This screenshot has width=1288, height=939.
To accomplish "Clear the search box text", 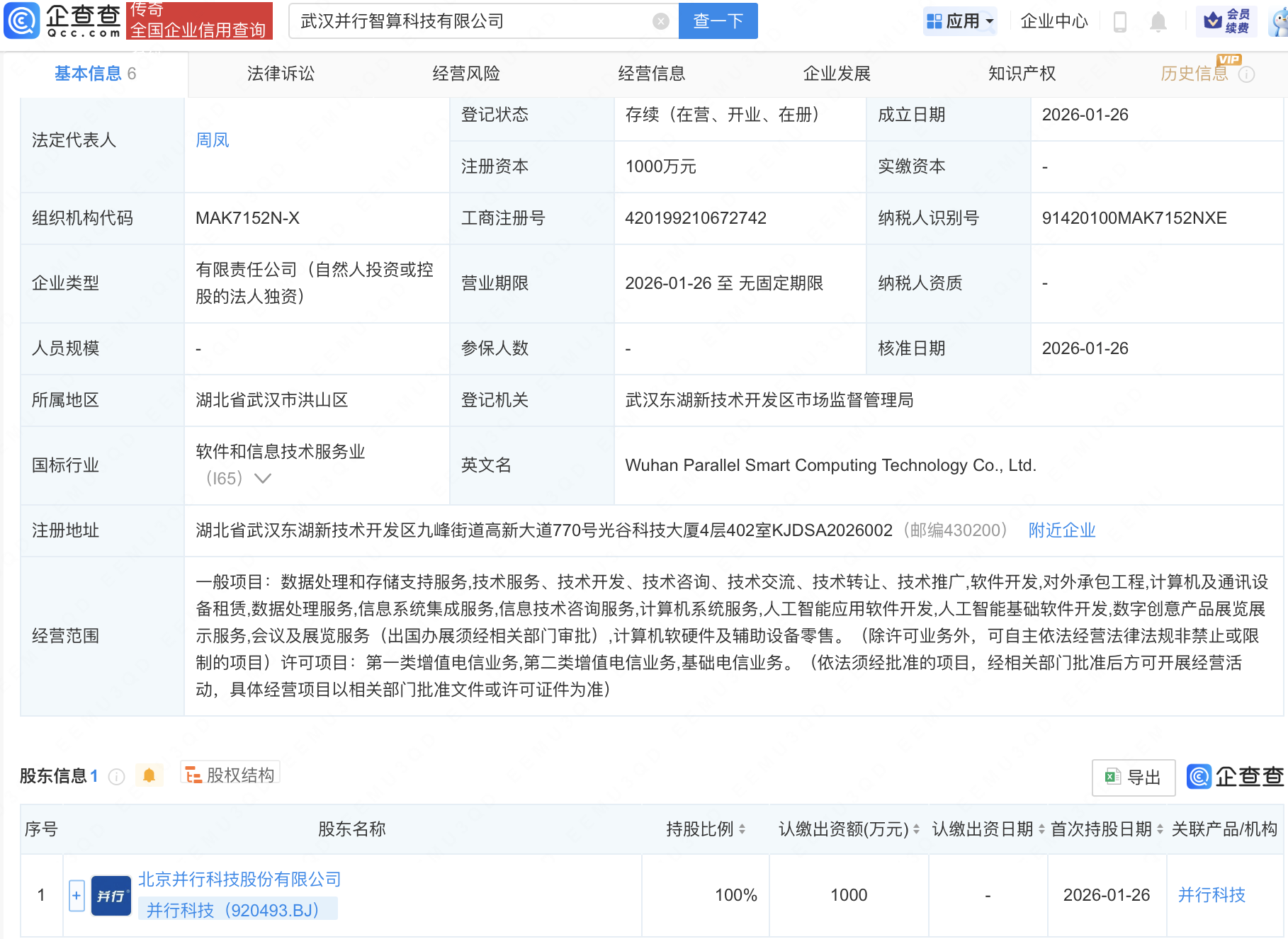I will (660, 21).
